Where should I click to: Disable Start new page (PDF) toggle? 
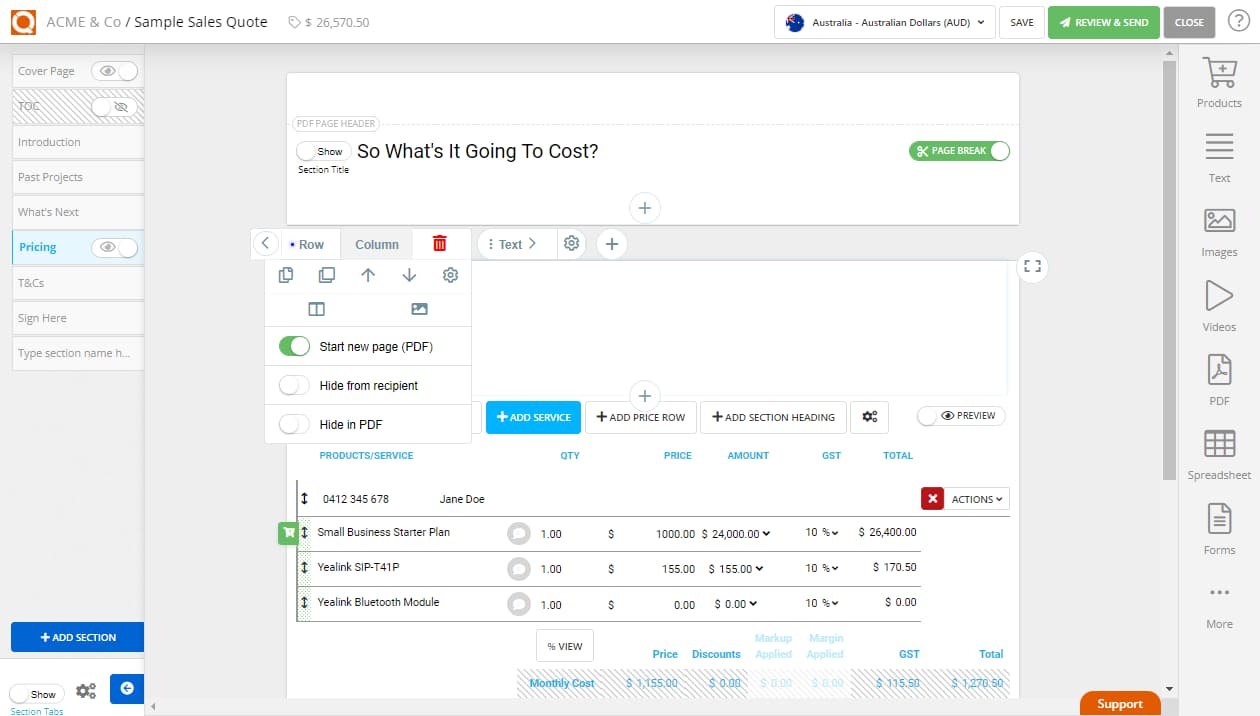click(x=294, y=346)
